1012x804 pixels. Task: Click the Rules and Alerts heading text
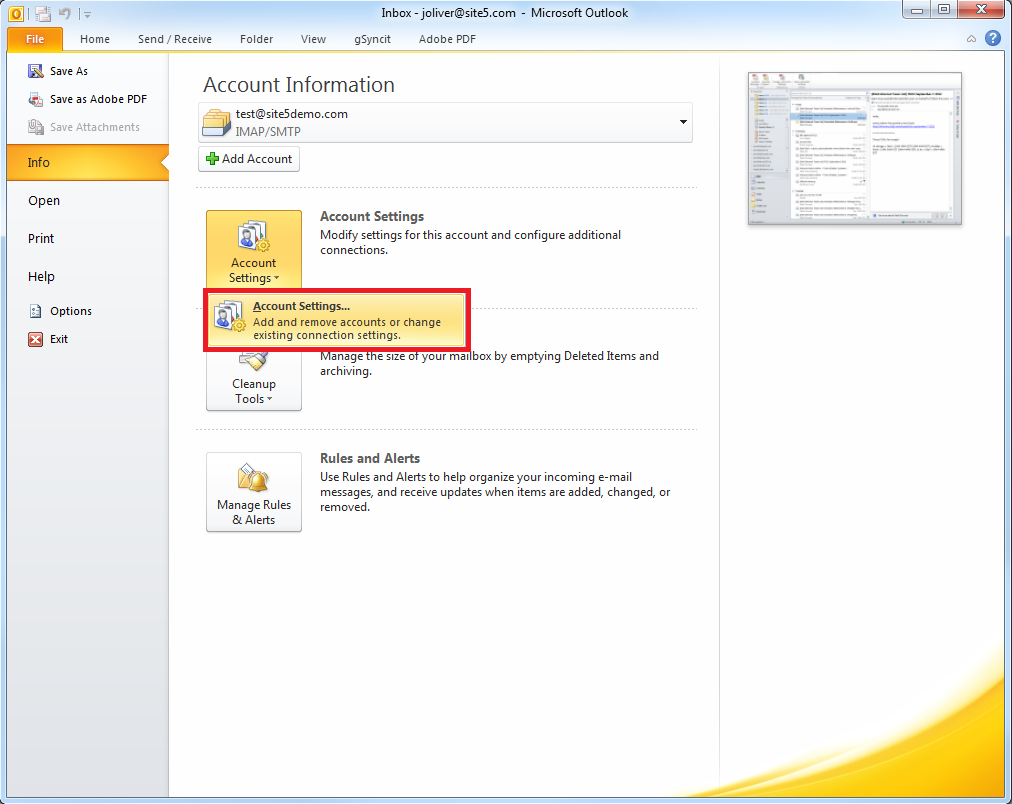coord(370,458)
